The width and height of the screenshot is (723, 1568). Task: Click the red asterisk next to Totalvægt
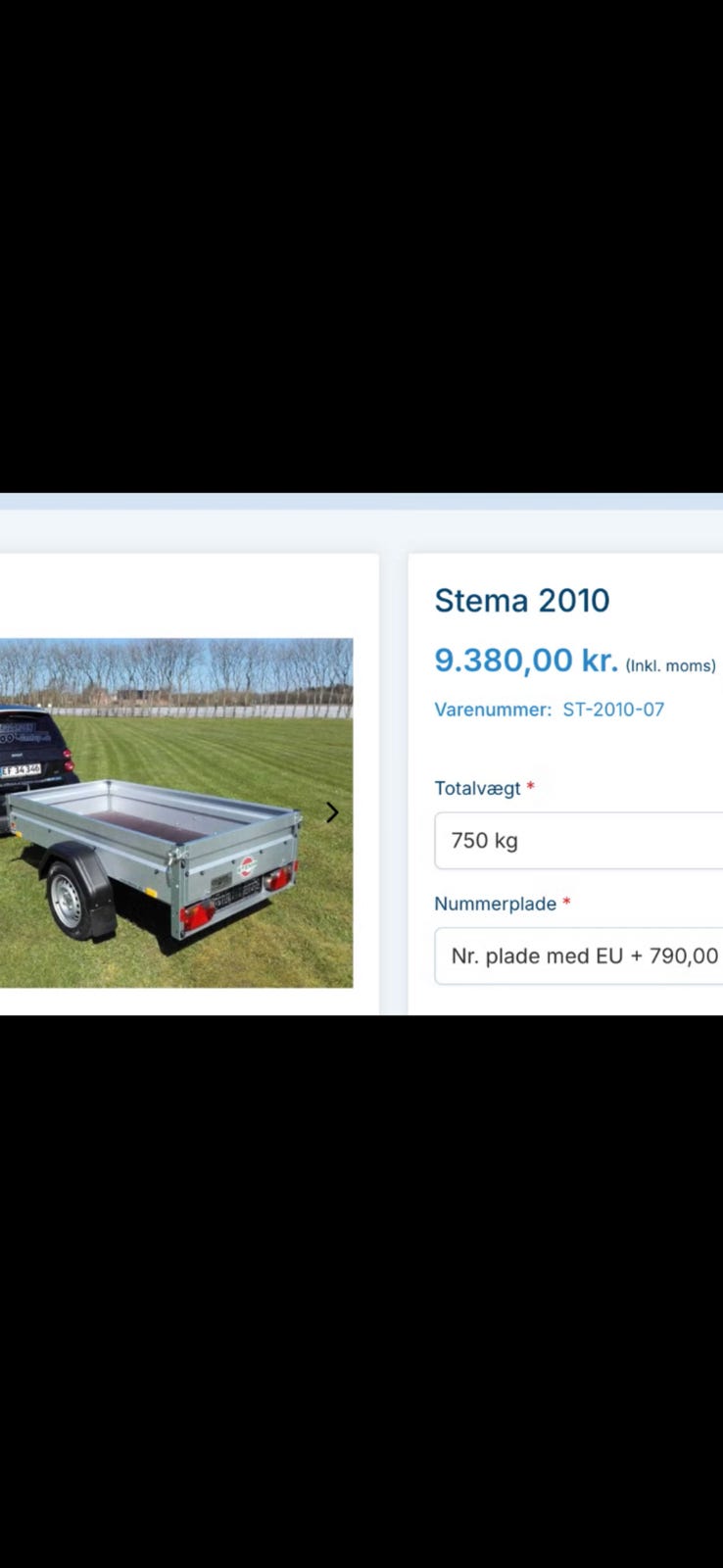click(530, 786)
